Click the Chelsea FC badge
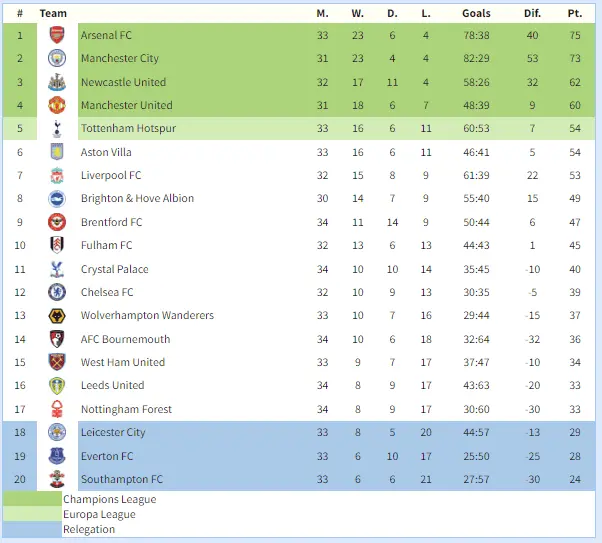 [x=56, y=292]
